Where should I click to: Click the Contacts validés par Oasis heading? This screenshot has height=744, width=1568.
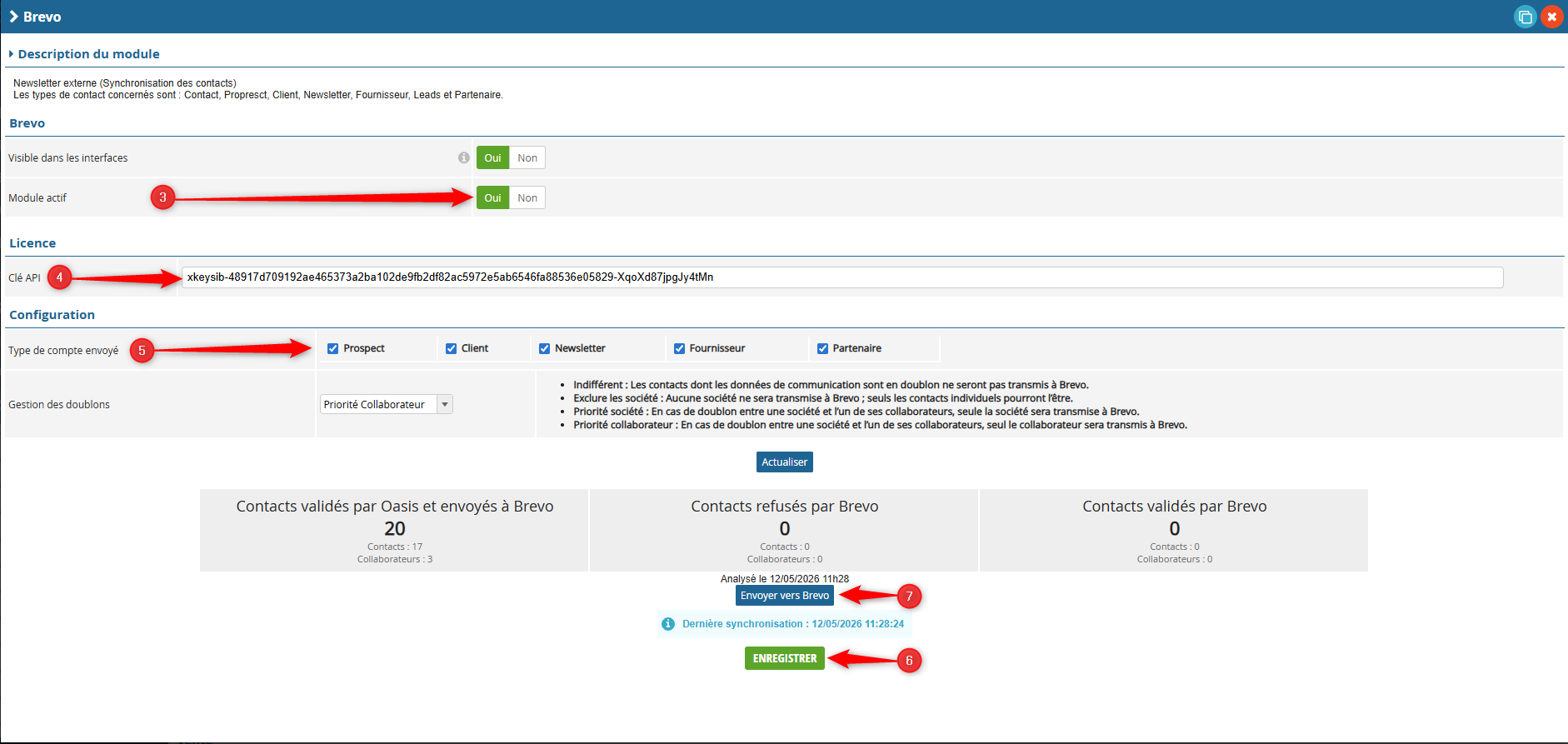click(395, 507)
